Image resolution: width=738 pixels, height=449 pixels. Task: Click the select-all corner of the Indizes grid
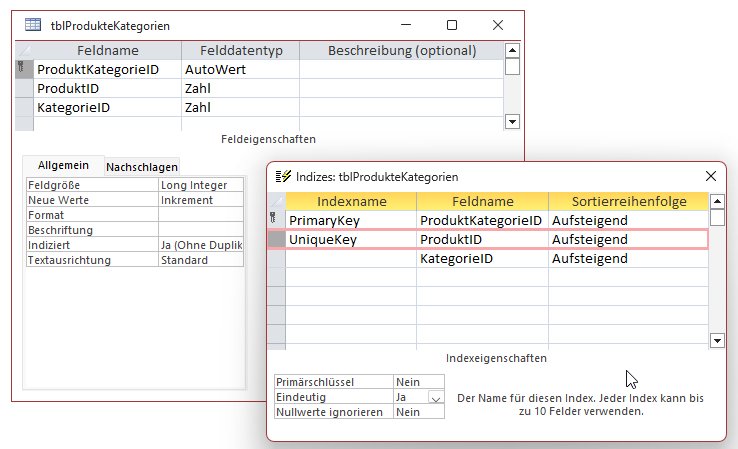(x=276, y=201)
